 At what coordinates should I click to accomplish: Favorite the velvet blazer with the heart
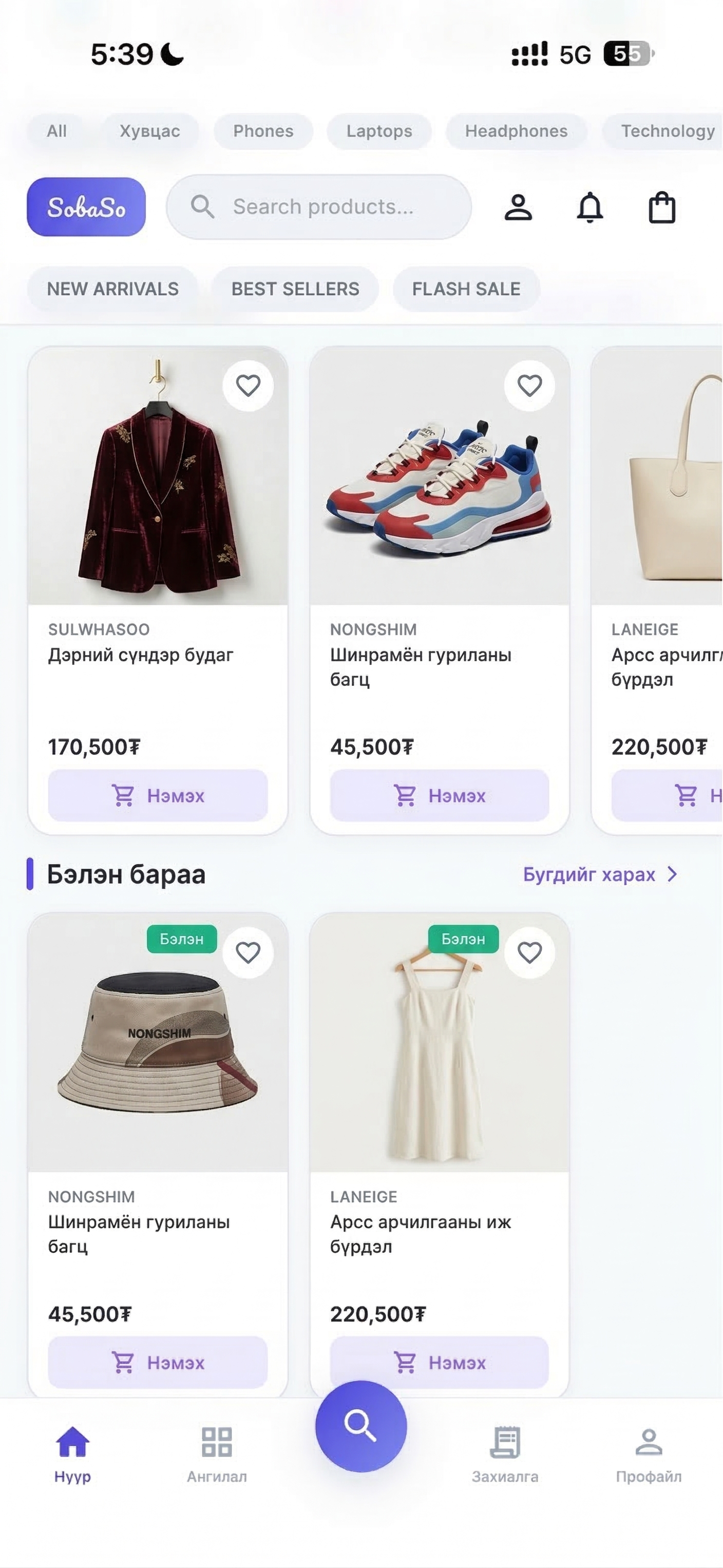point(249,385)
